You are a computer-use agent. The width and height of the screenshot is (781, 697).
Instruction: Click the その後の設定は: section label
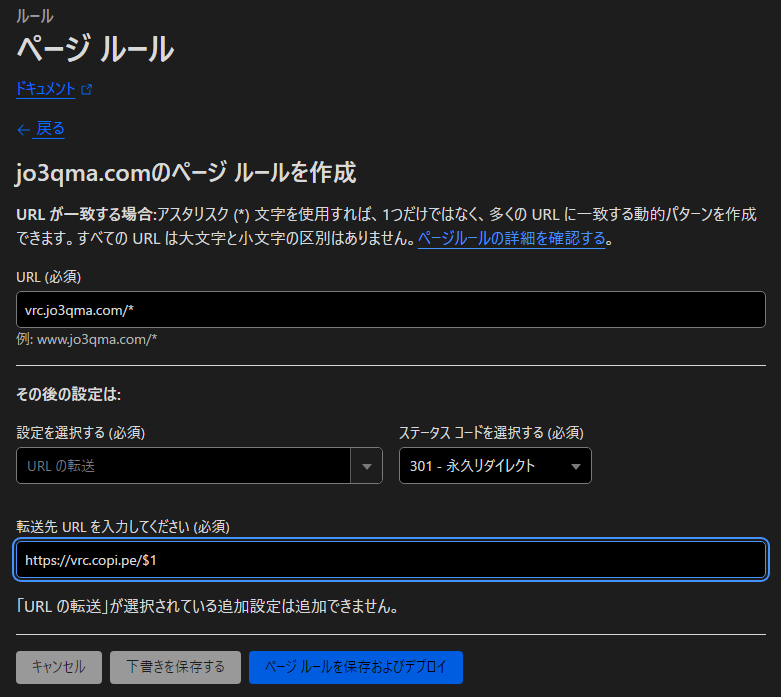point(69,394)
